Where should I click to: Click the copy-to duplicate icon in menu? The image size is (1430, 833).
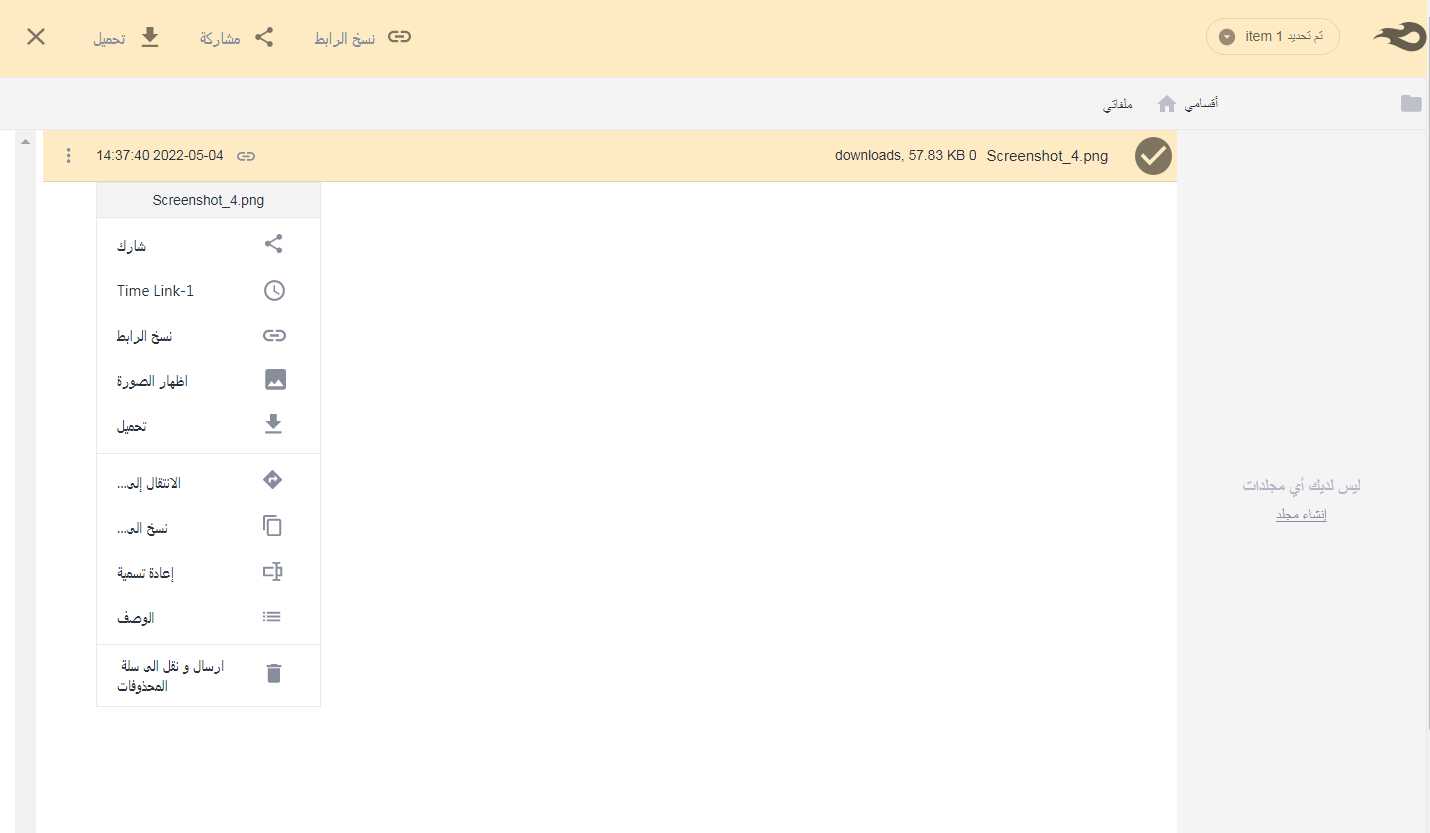click(x=272, y=526)
